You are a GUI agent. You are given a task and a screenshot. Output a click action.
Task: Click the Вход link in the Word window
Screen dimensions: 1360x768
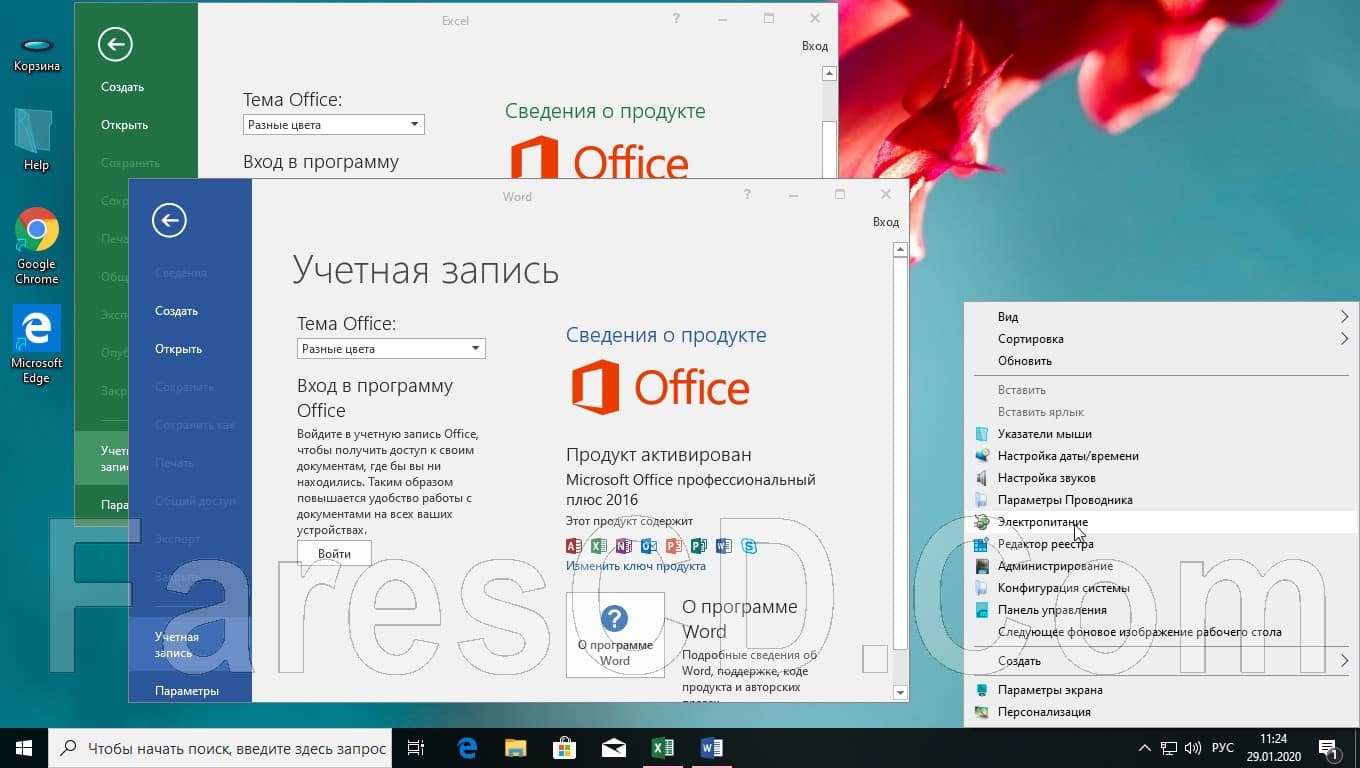click(x=885, y=222)
